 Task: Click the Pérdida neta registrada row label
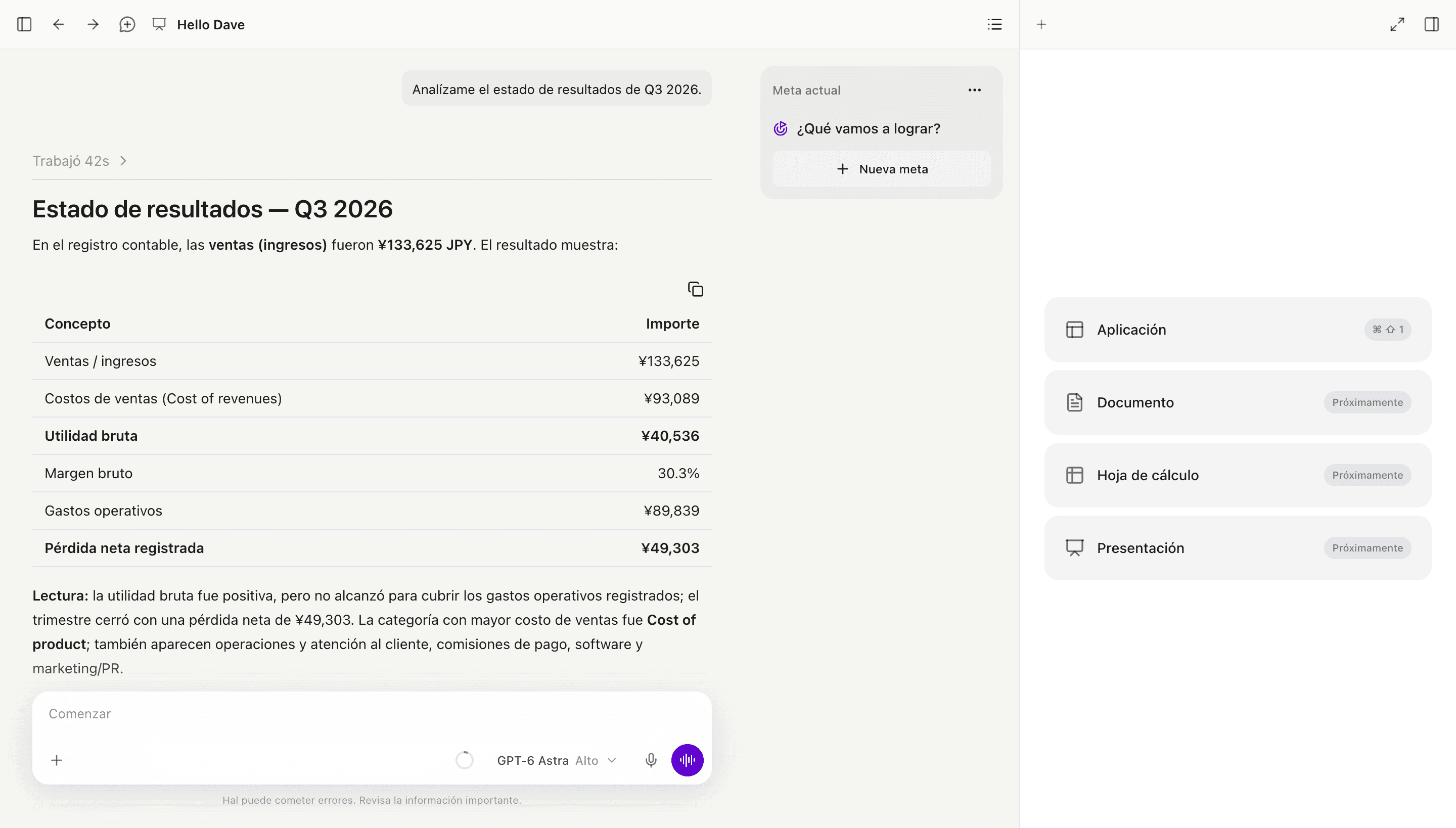click(x=124, y=548)
